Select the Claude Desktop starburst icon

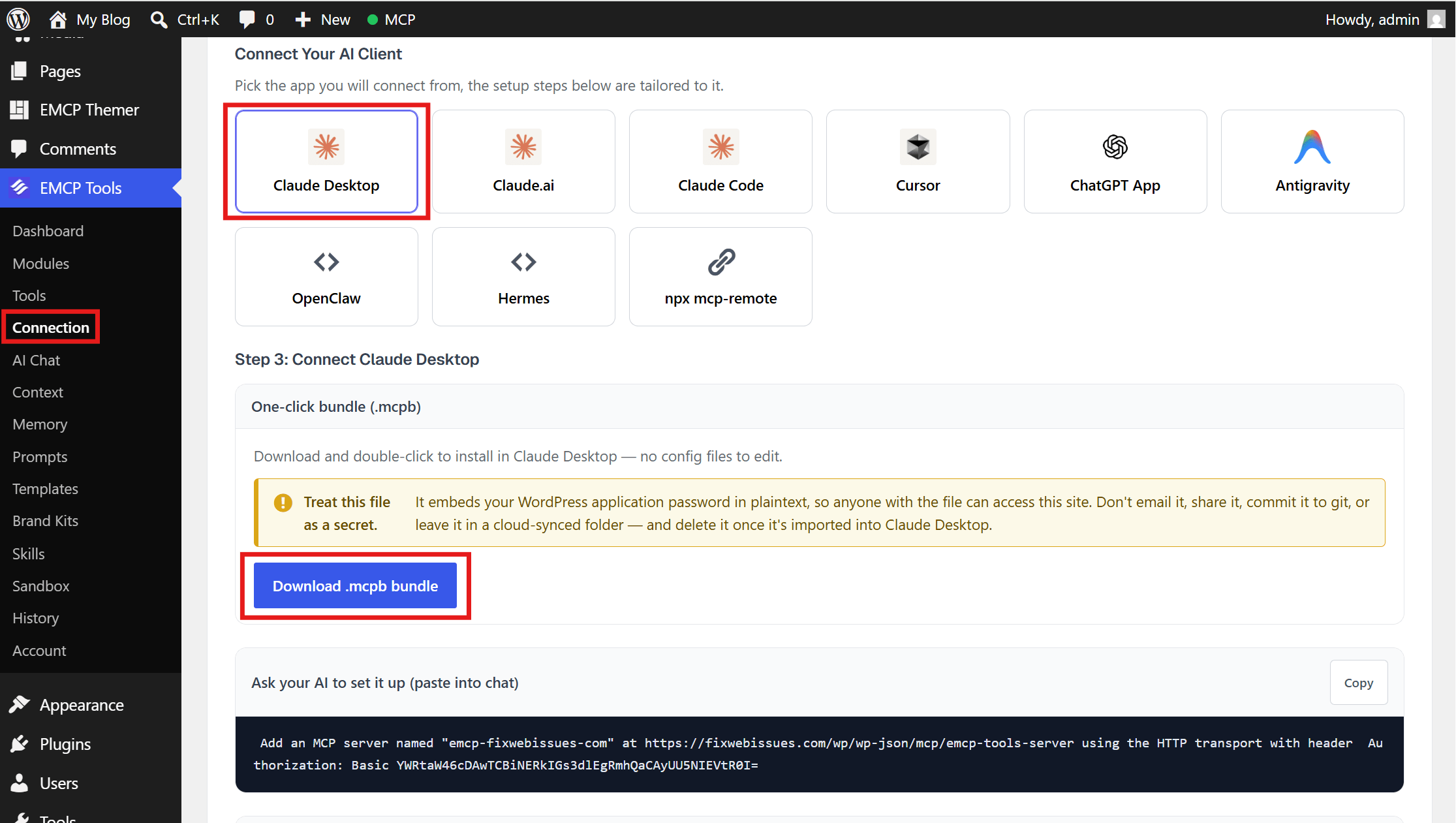coord(326,147)
